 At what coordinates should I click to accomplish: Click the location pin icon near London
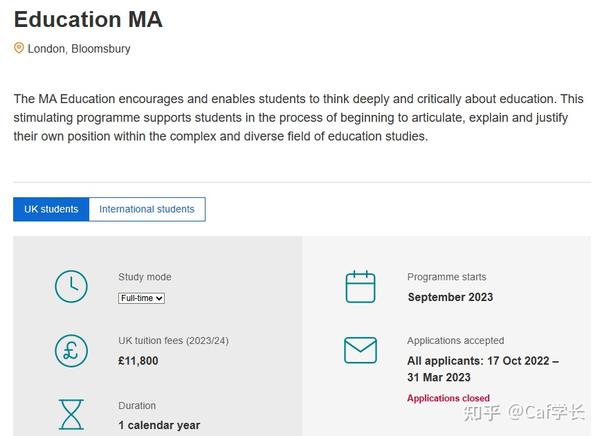(x=19, y=48)
